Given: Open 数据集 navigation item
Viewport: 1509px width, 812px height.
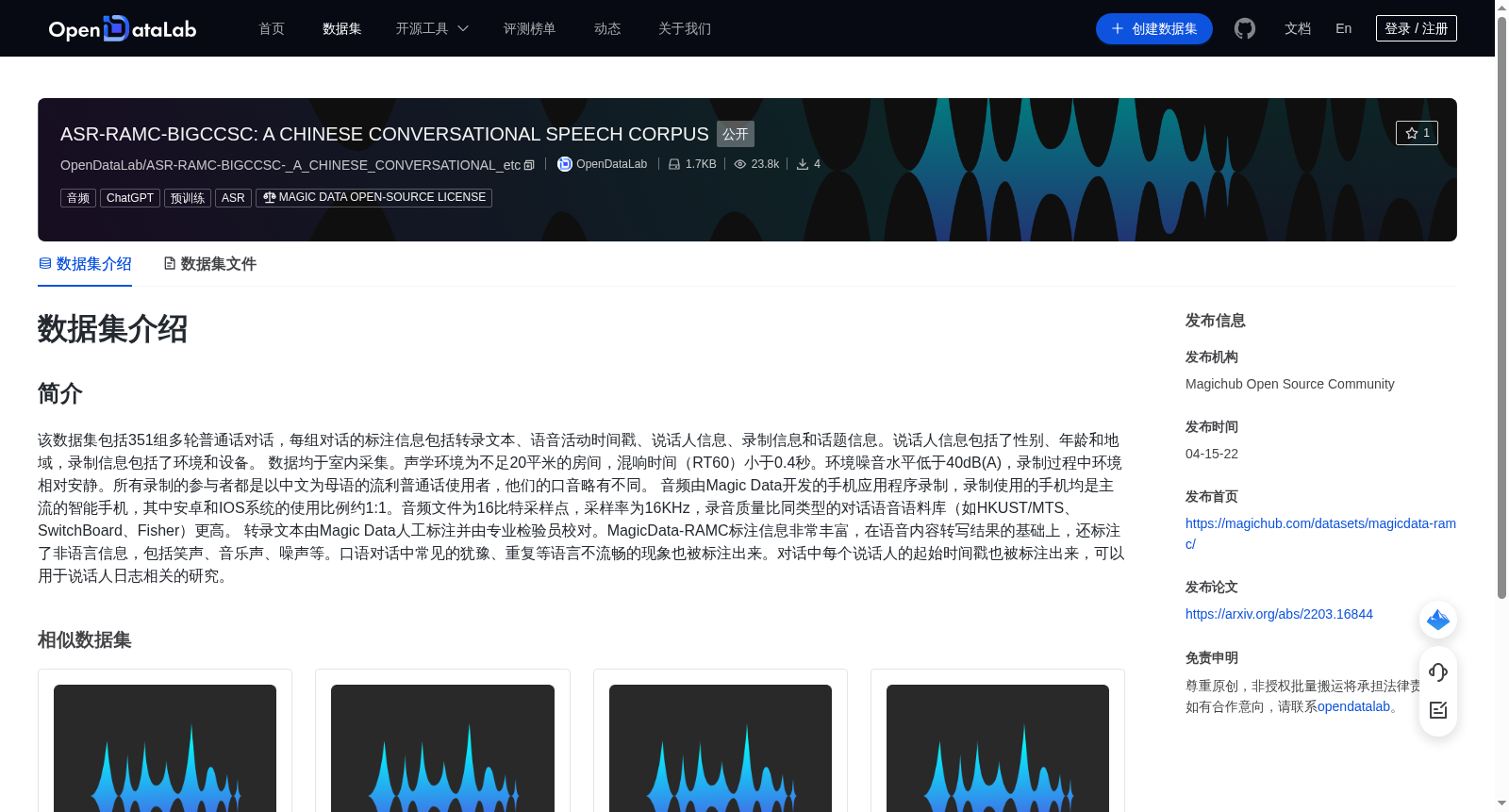Looking at the screenshot, I should (x=341, y=28).
